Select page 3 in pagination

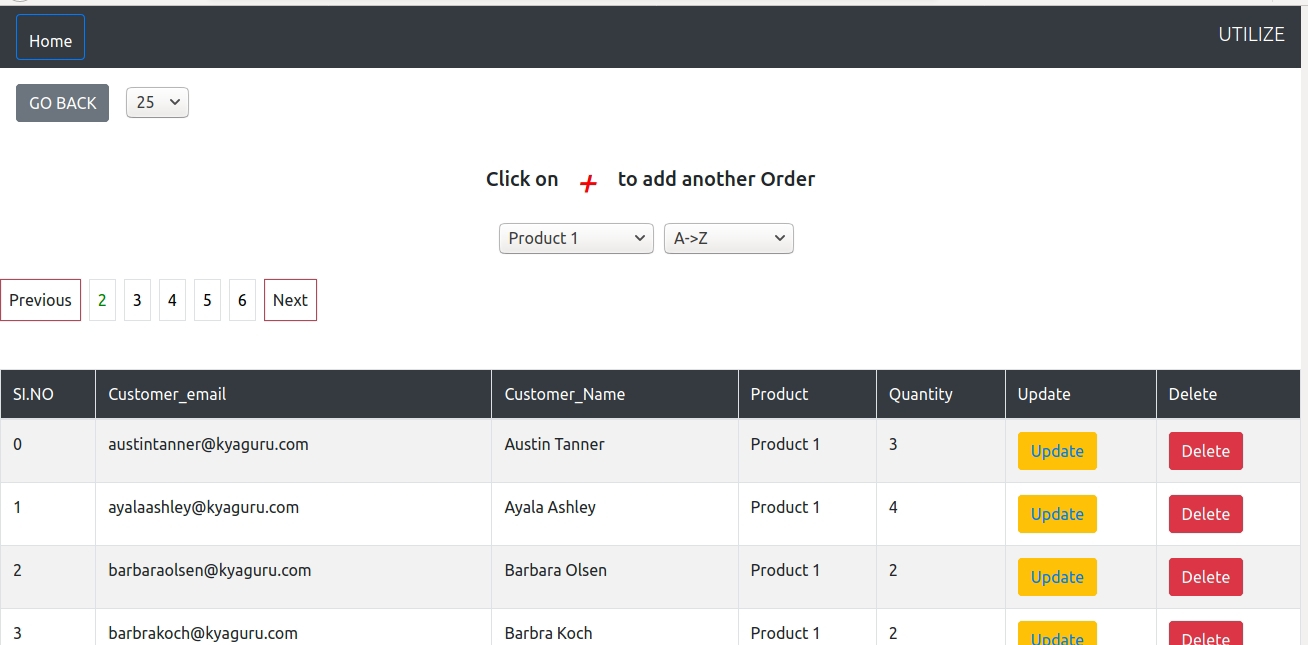(137, 300)
